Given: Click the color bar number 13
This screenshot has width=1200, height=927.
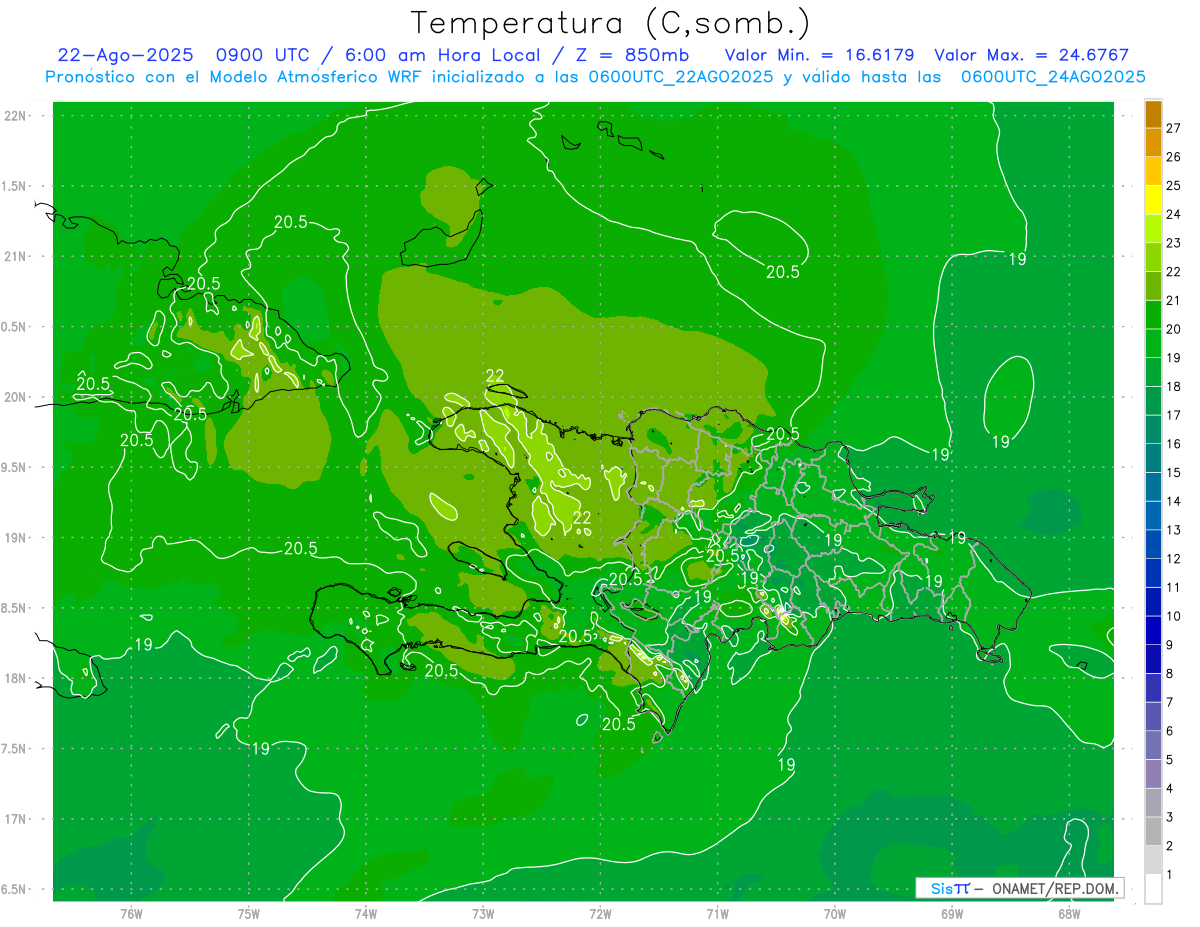Looking at the screenshot, I should pos(1174,530).
